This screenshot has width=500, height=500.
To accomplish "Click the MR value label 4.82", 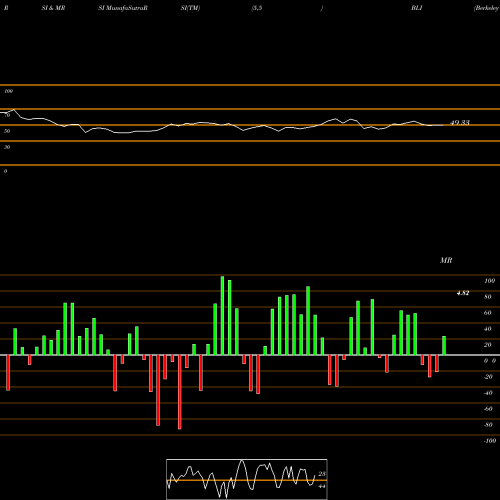I will pos(463,293).
